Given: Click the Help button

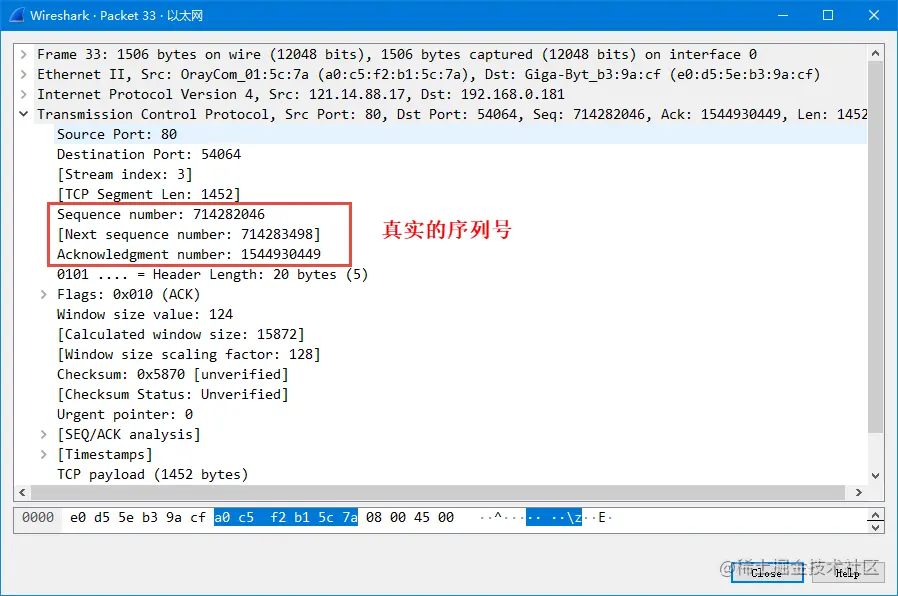Looking at the screenshot, I should [x=848, y=573].
